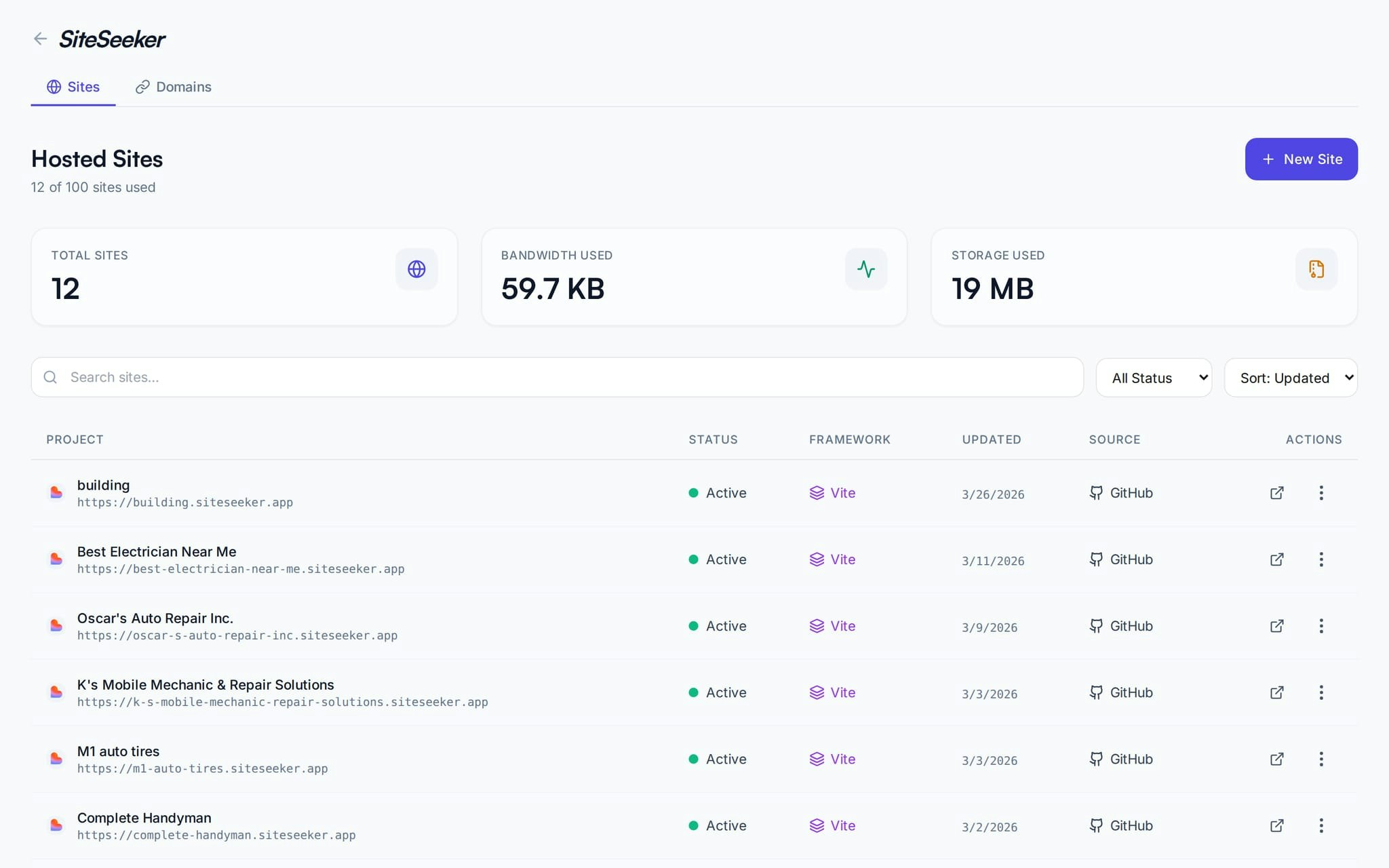Click the globe icon on Total Sites card
This screenshot has height=868, width=1389.
click(416, 269)
